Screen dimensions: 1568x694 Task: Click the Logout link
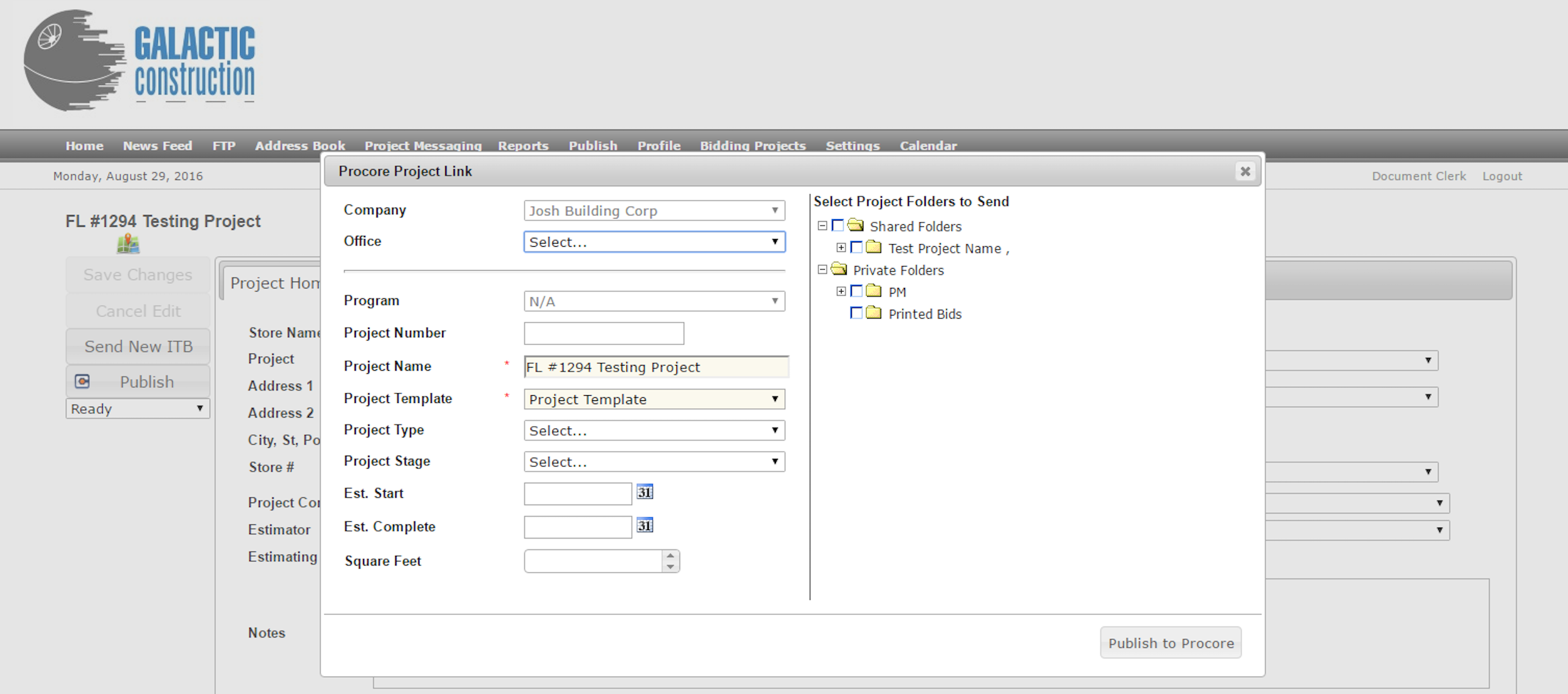pos(1502,176)
